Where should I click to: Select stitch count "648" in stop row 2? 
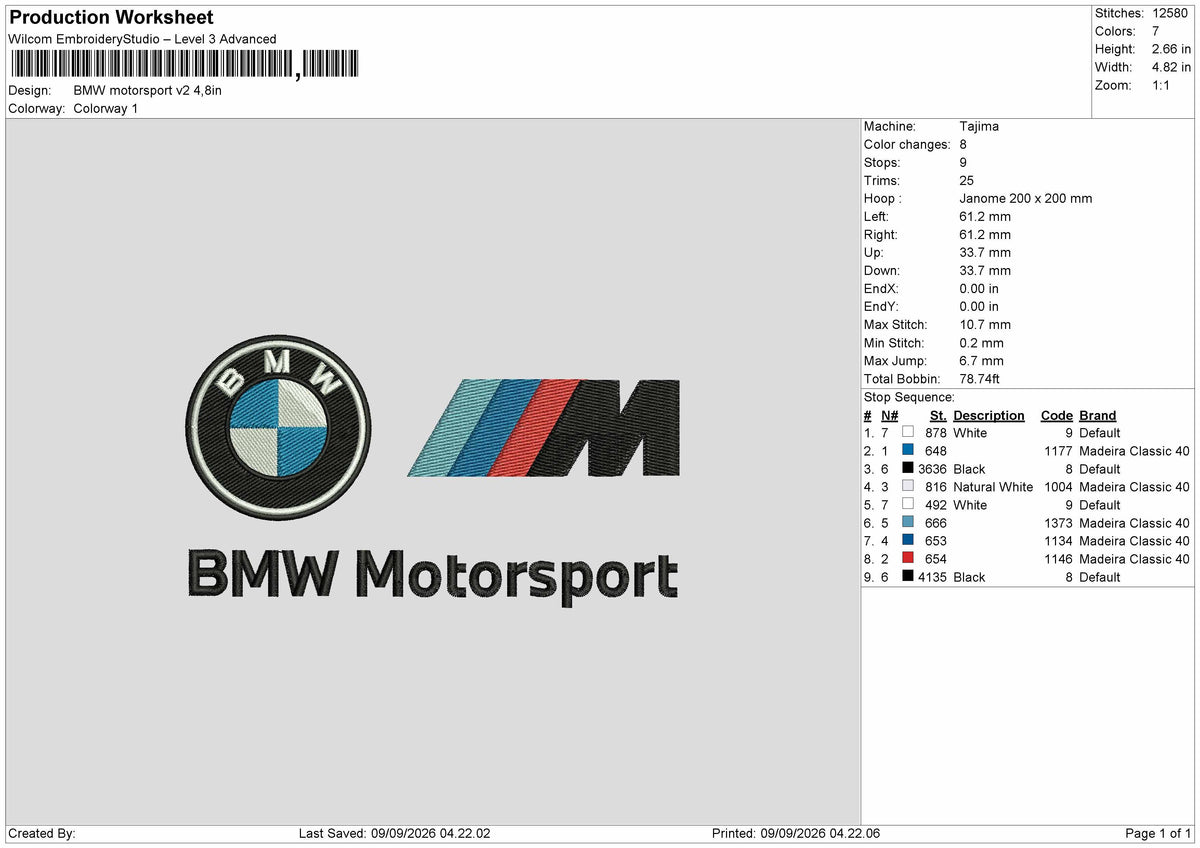point(936,451)
